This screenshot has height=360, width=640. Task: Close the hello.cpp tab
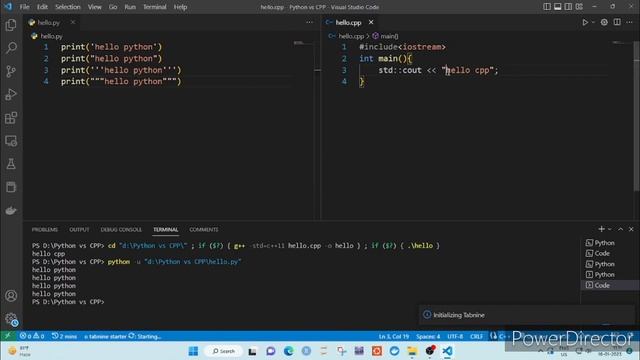tap(371, 22)
